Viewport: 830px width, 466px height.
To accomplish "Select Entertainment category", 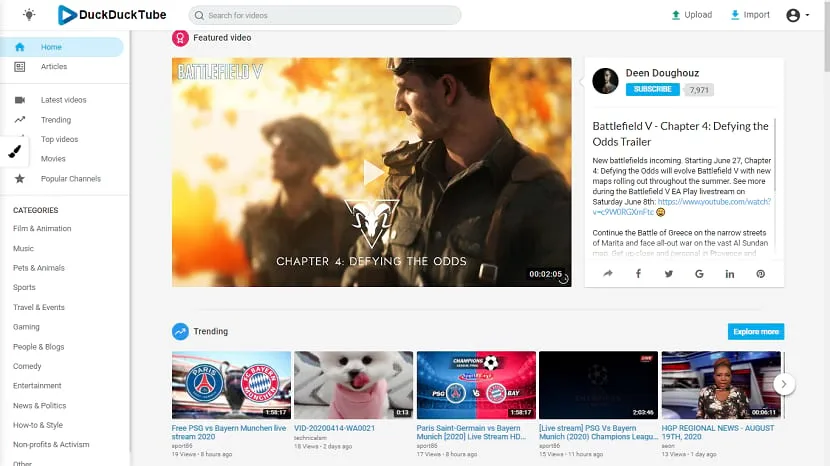I will (x=37, y=386).
